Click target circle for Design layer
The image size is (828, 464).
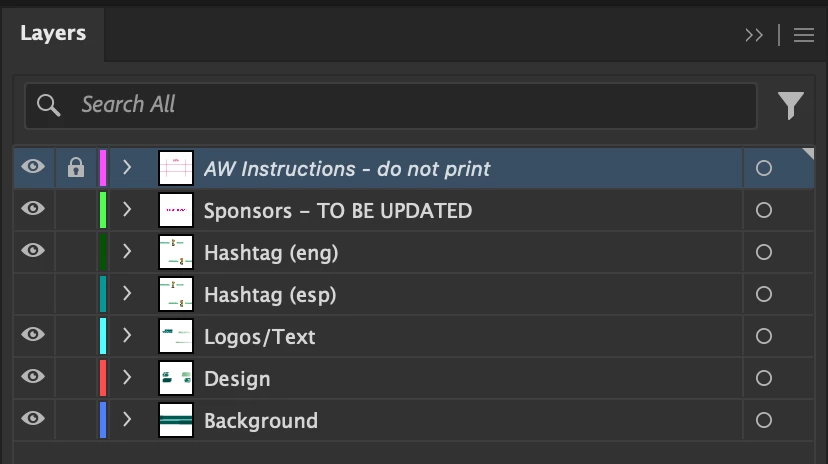pos(764,378)
